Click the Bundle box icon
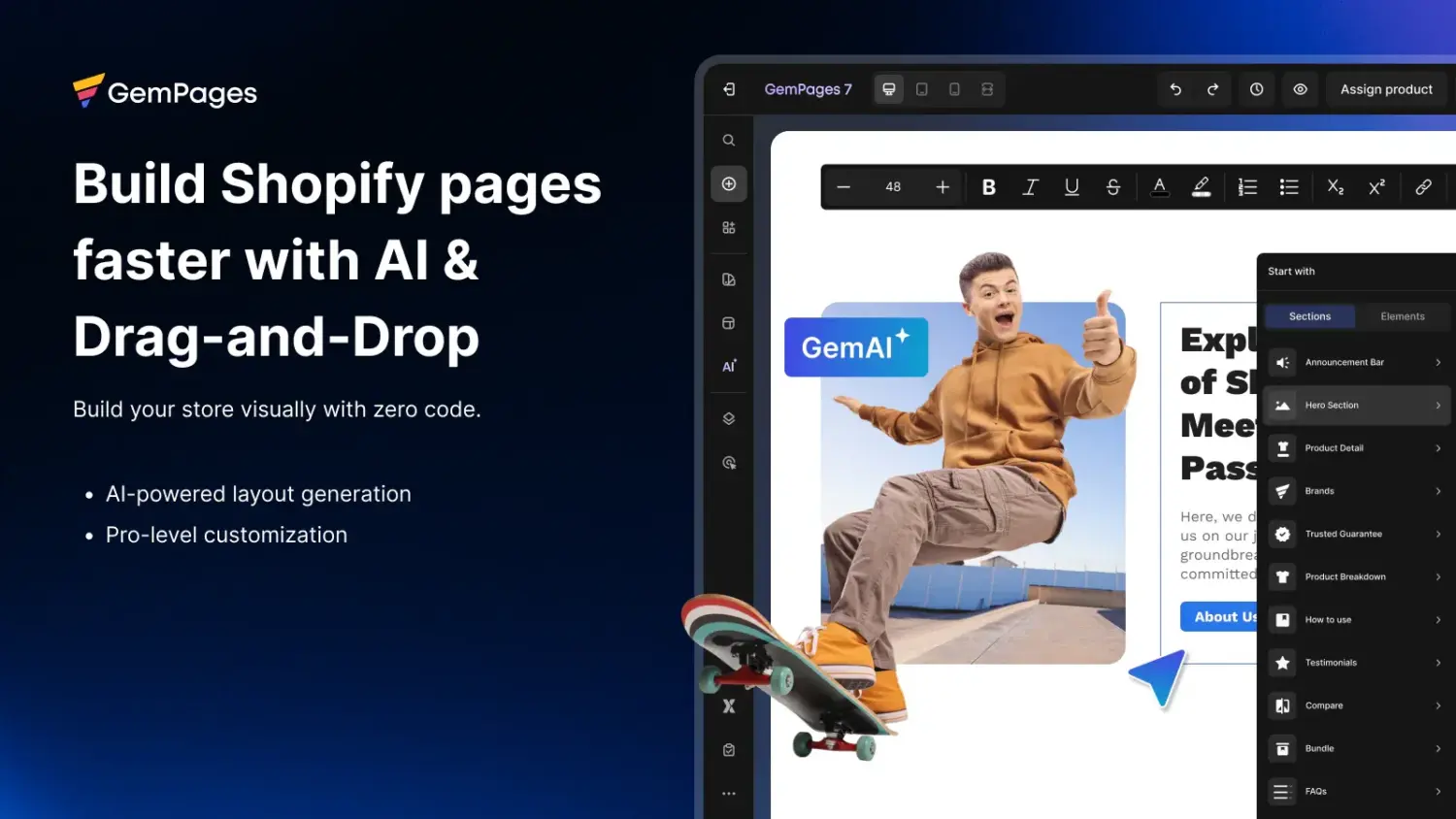The width and height of the screenshot is (1456, 819). tap(1283, 749)
